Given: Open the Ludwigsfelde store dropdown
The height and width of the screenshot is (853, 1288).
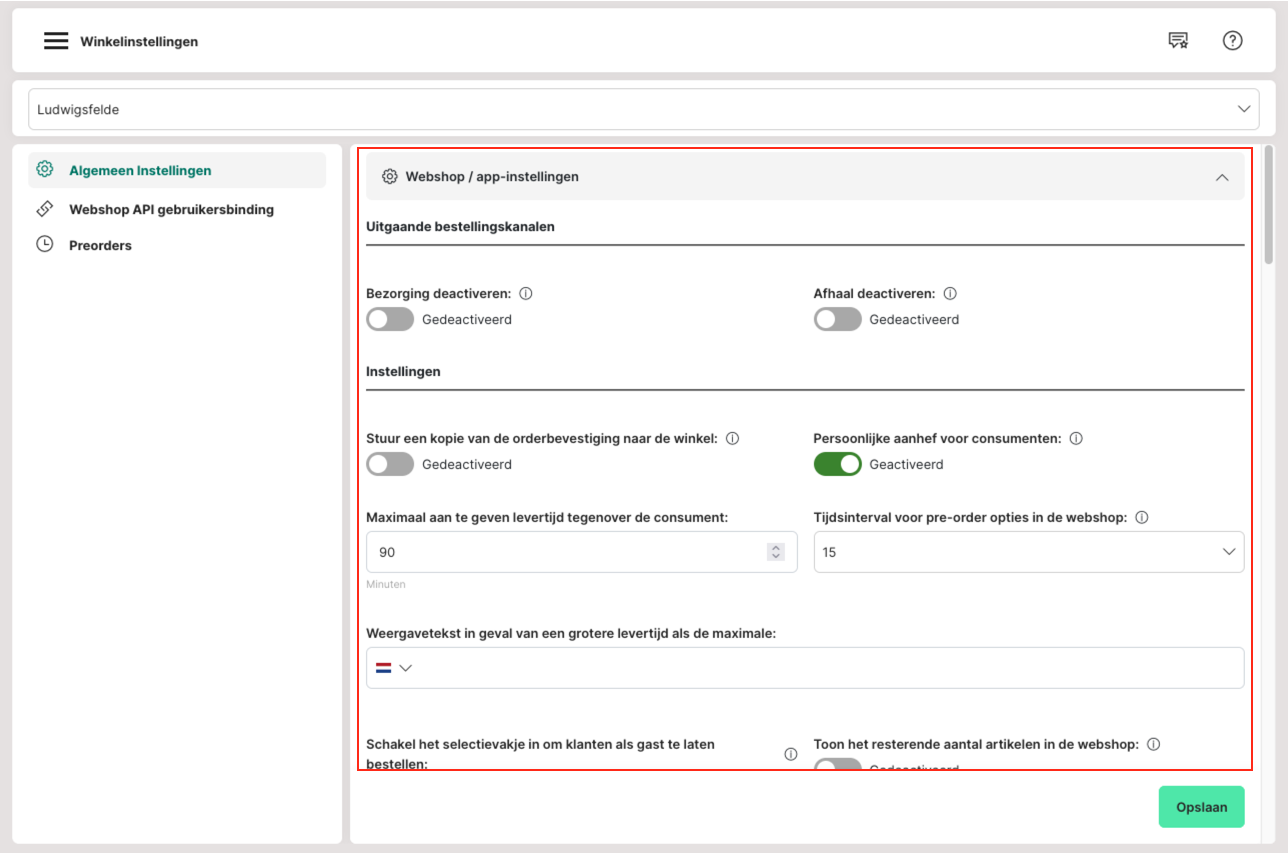Looking at the screenshot, I should (x=643, y=109).
